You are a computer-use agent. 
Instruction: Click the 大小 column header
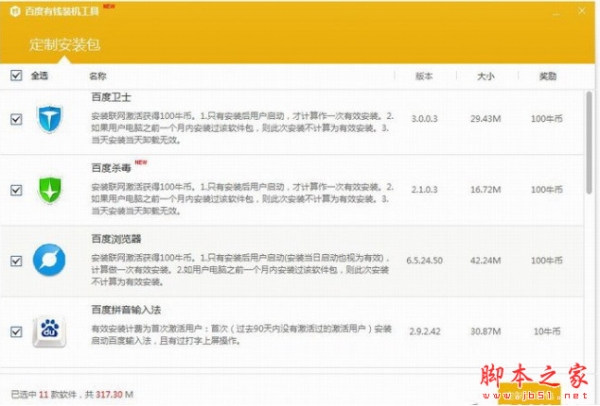click(x=486, y=76)
